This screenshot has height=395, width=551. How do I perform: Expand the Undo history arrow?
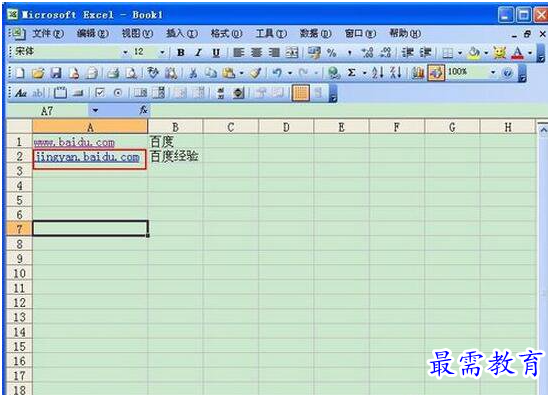(290, 73)
